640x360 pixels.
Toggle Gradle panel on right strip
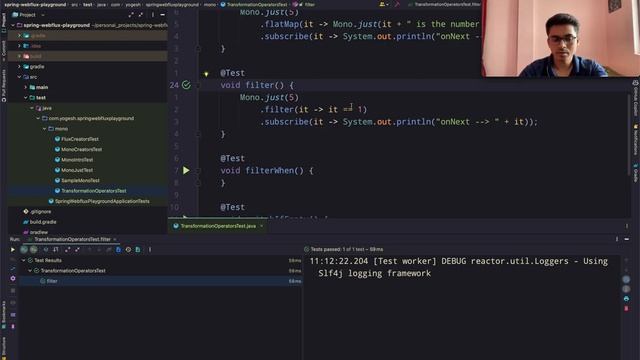pyautogui.click(x=636, y=173)
